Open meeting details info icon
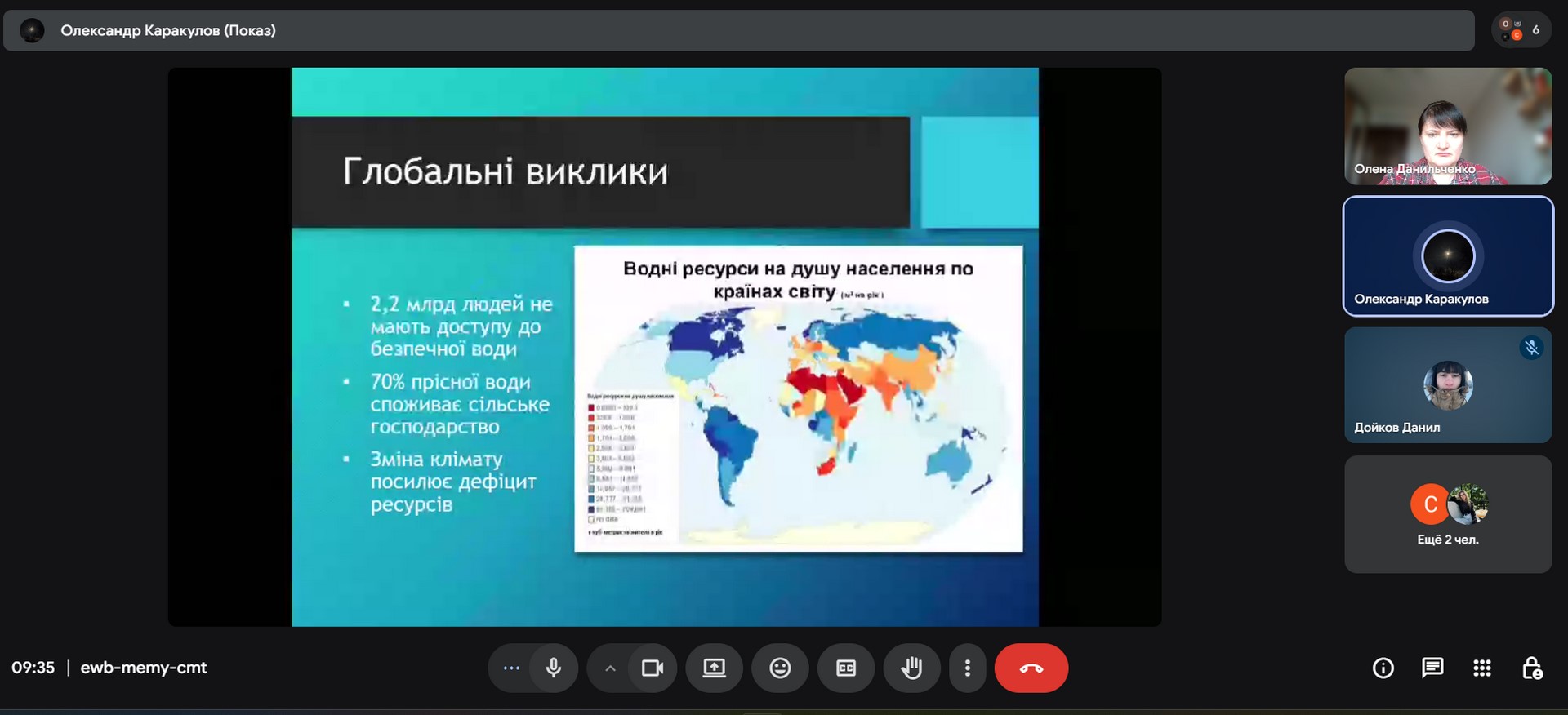This screenshot has height=715, width=1568. [x=1383, y=668]
